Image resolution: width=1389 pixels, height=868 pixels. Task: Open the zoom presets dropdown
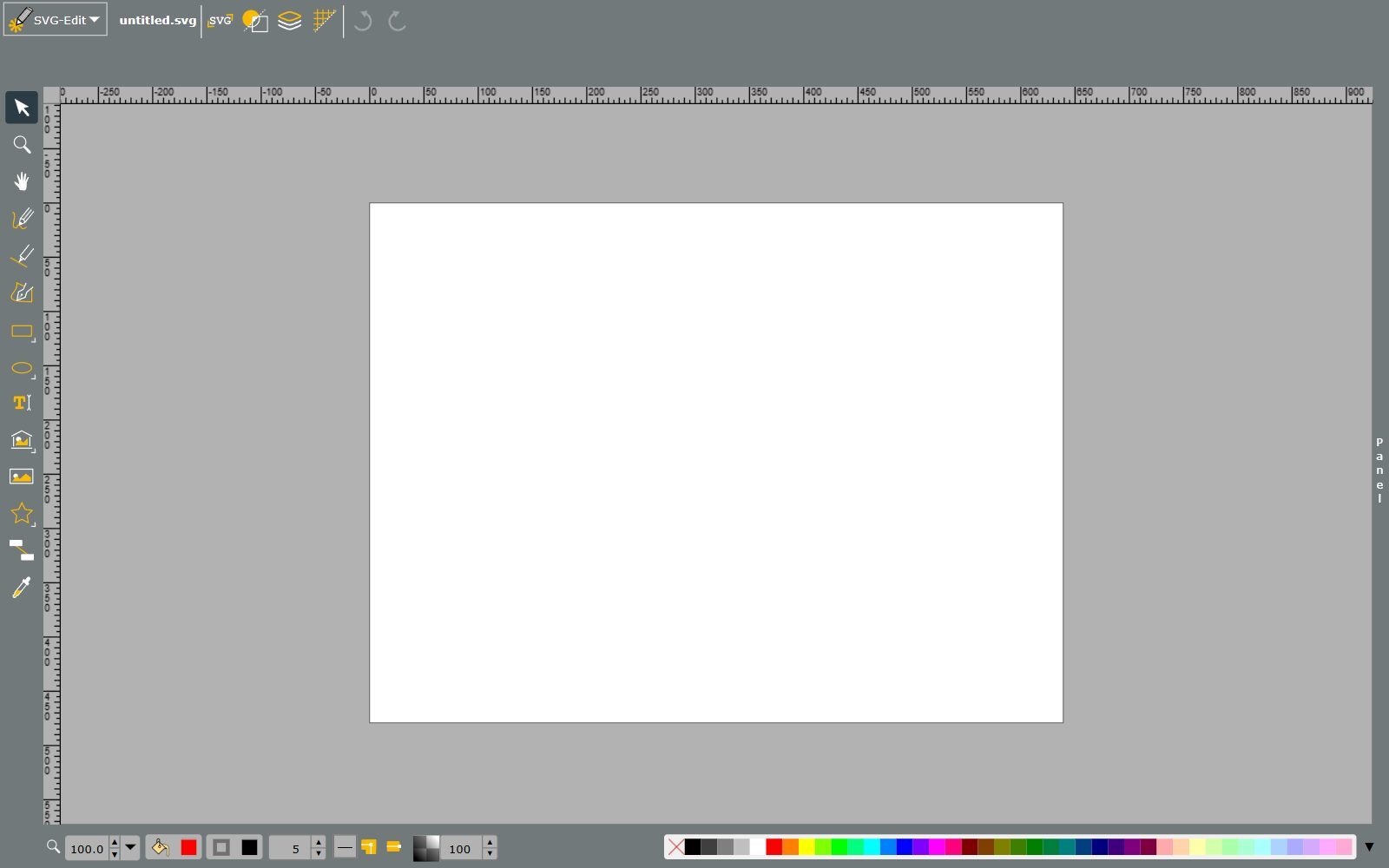(130, 847)
